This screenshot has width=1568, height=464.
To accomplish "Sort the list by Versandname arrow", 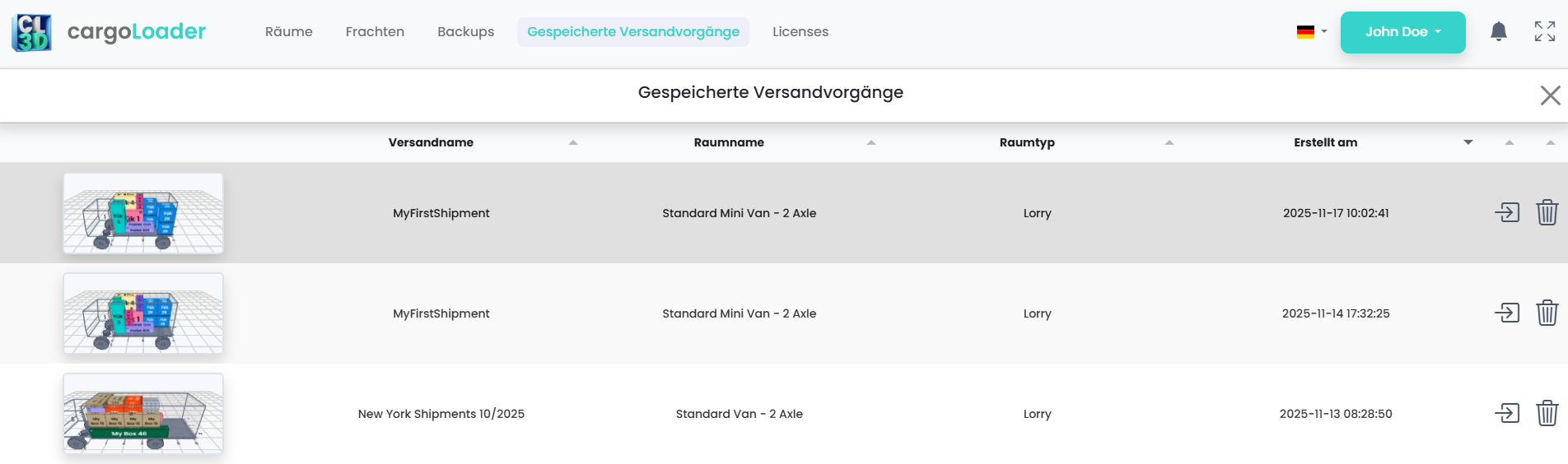I will 573,143.
